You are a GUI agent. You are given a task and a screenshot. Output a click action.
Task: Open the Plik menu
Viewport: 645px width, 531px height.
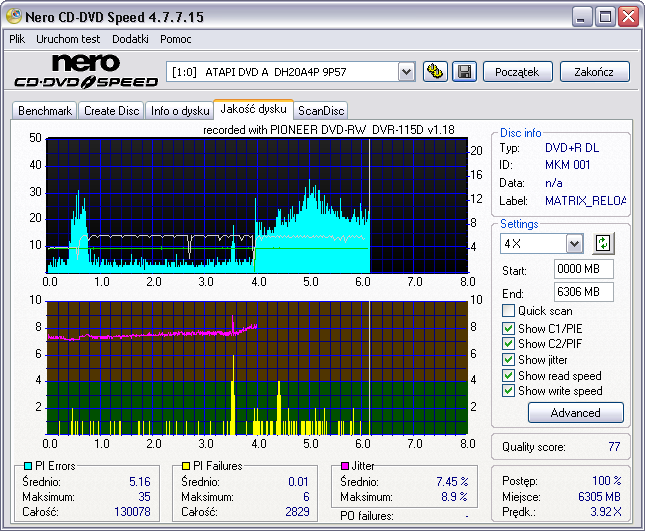17,39
